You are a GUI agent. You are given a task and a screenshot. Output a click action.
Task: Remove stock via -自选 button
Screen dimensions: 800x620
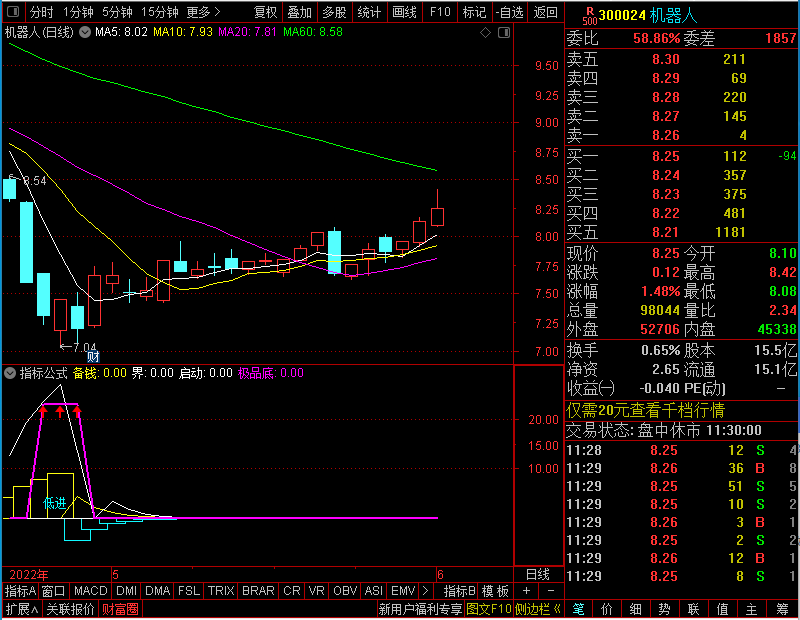point(510,12)
